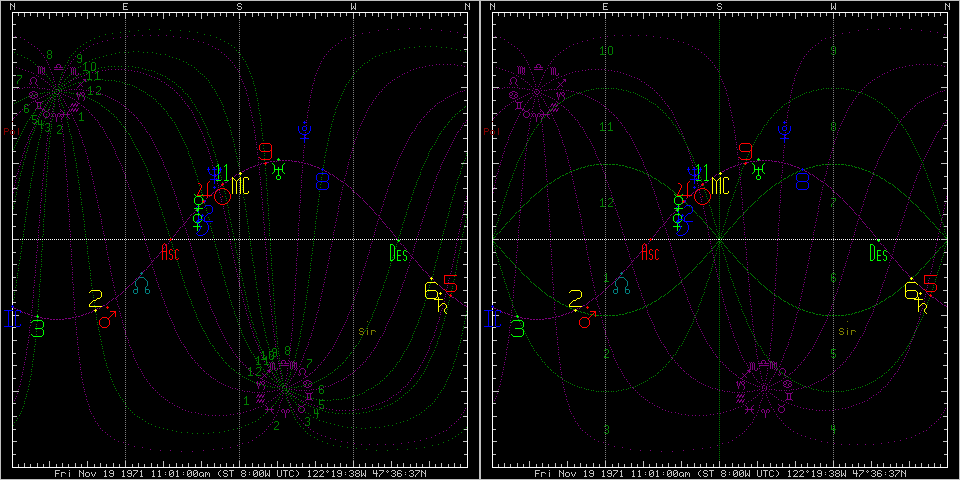Select the W compass label above left chart
The image size is (960, 480).
point(353,6)
